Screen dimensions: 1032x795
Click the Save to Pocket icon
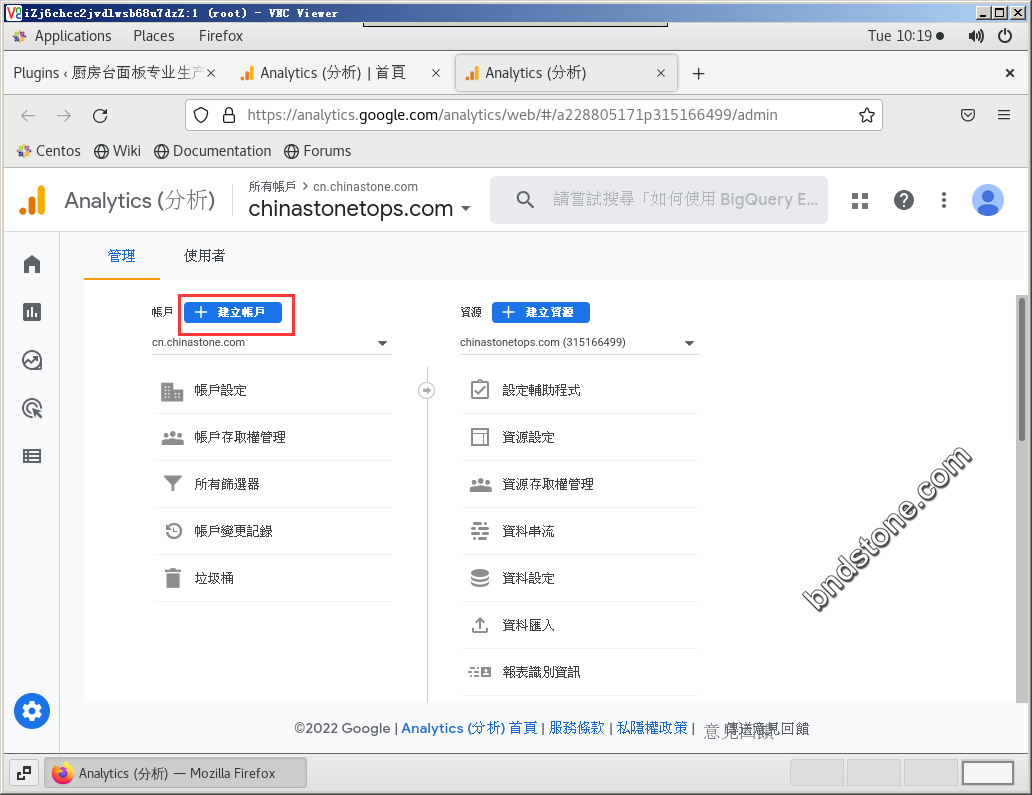[968, 115]
